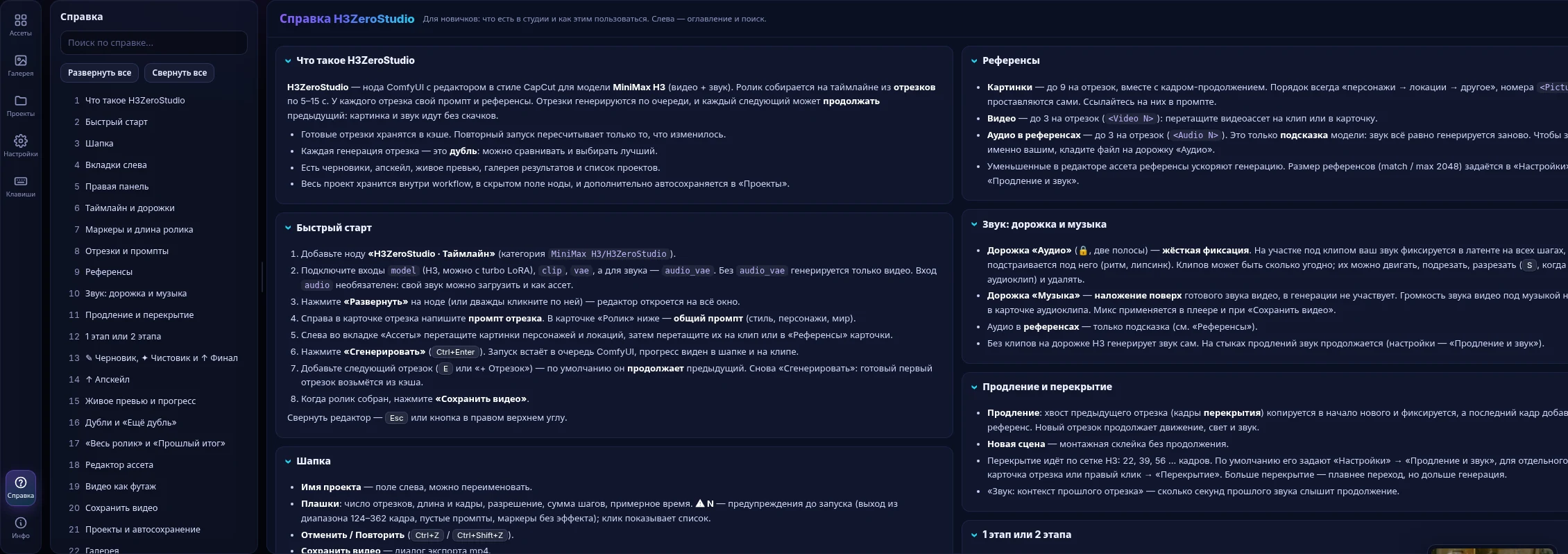Click the «Справка H3ZeroStudio» page title
1568x554 pixels.
[347, 19]
